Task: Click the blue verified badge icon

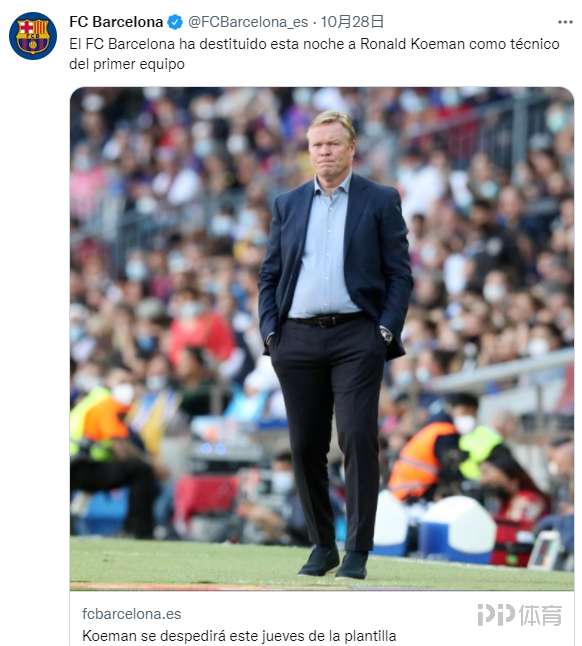Action: [175, 22]
